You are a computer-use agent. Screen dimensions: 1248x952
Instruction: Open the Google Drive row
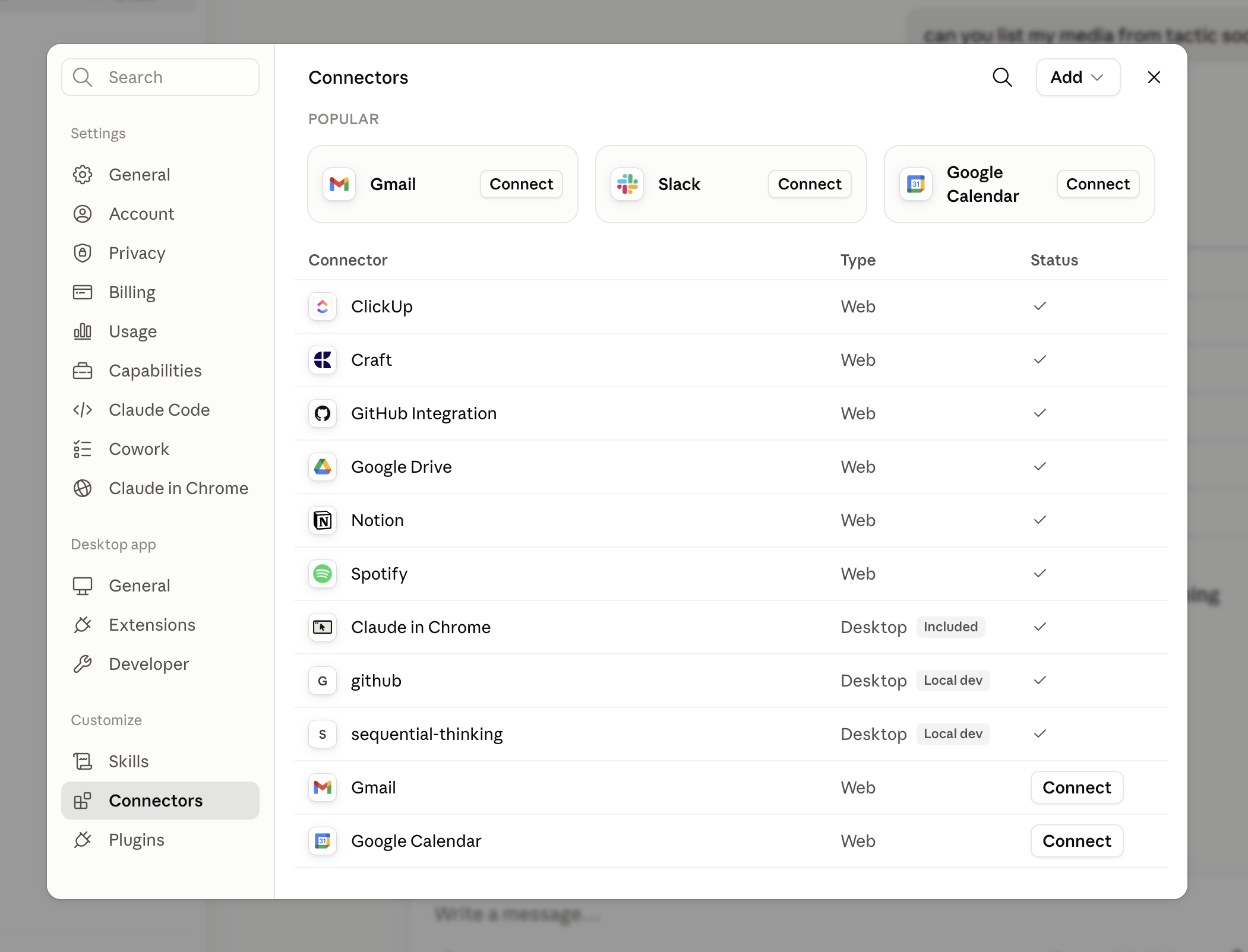point(731,467)
